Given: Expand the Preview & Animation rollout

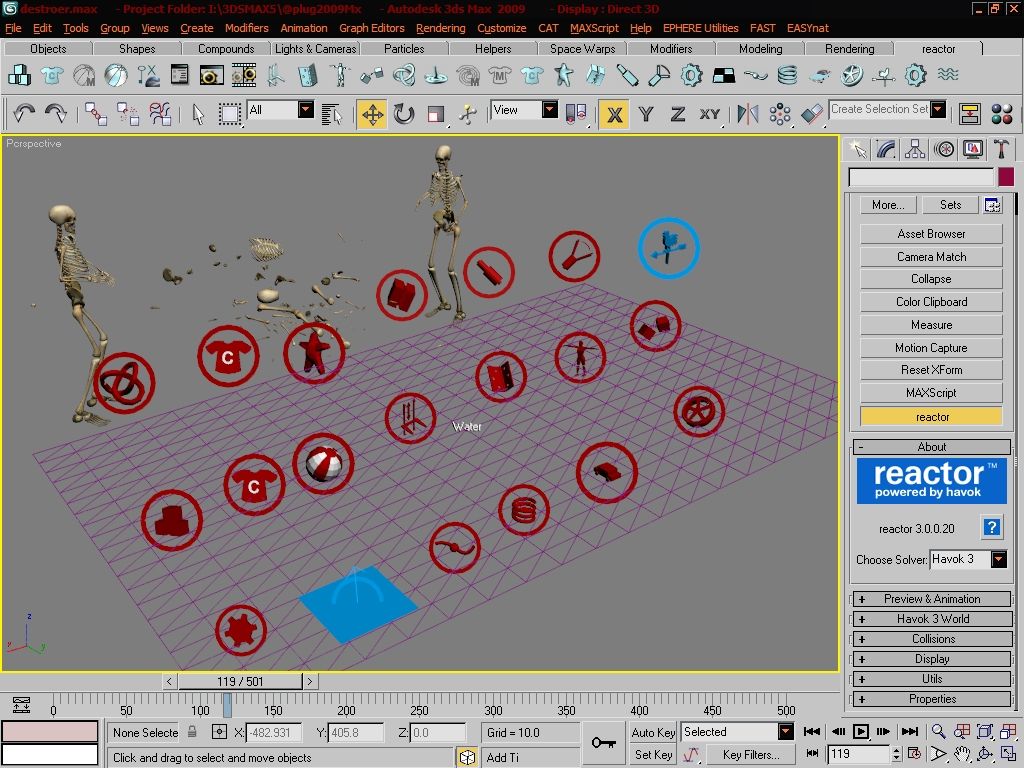Looking at the screenshot, I should [932, 599].
